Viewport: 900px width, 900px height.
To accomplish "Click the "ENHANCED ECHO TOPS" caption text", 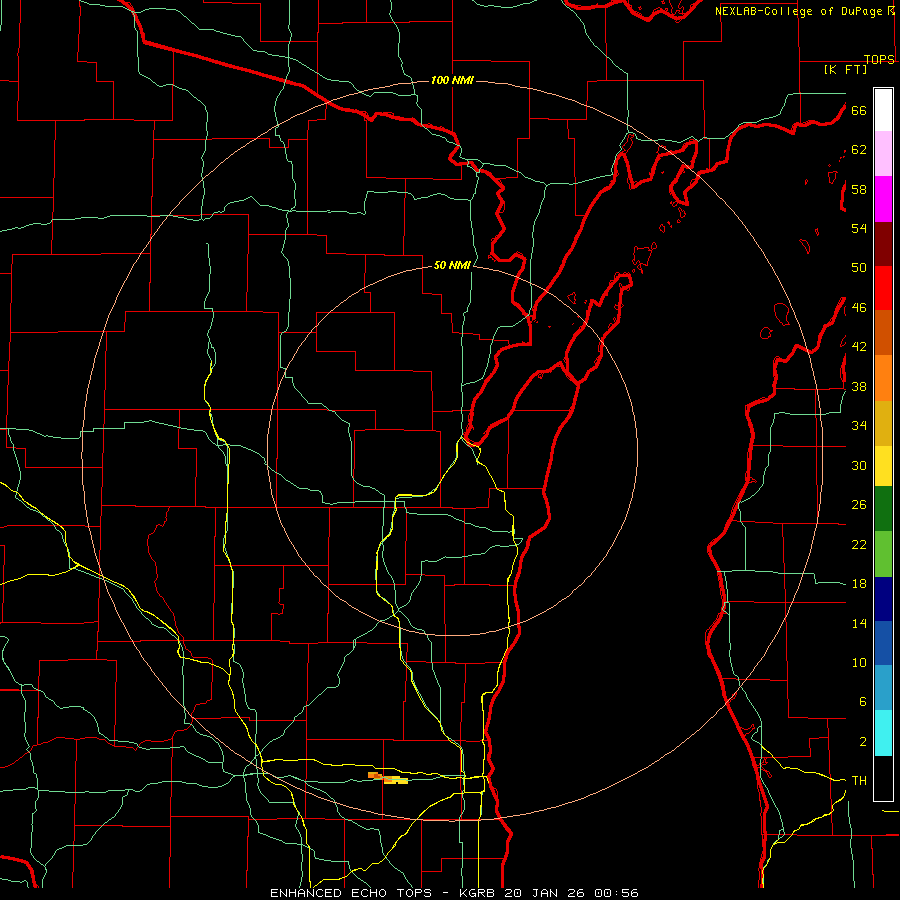I will tap(351, 893).
